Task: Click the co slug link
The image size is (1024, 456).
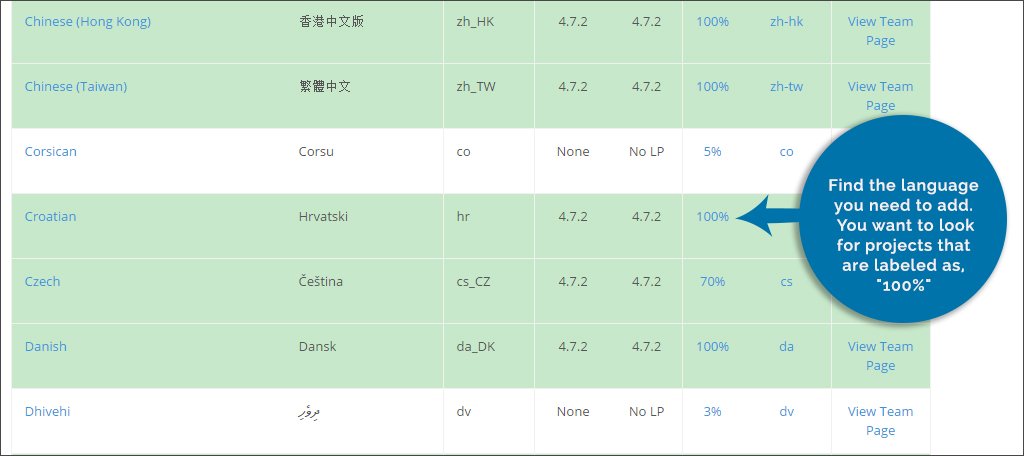Action: (786, 151)
